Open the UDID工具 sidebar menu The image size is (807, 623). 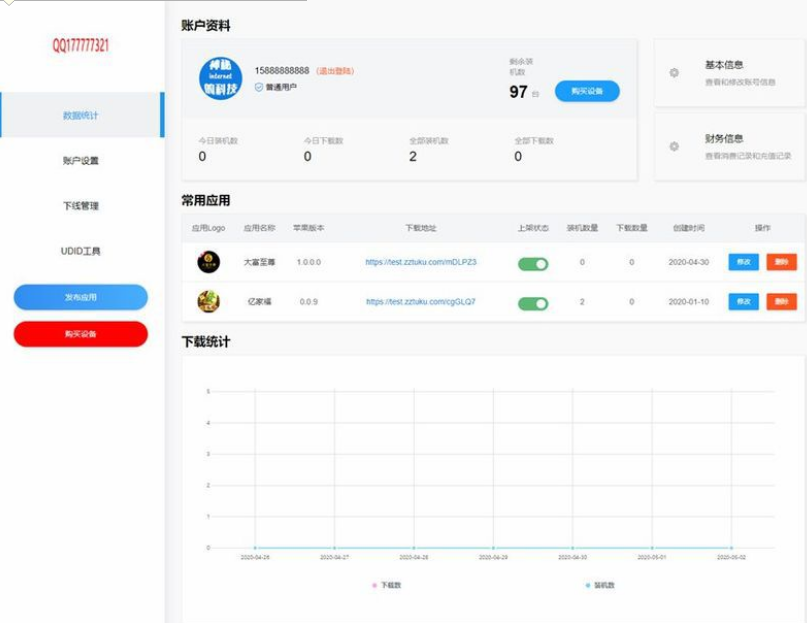(81, 251)
